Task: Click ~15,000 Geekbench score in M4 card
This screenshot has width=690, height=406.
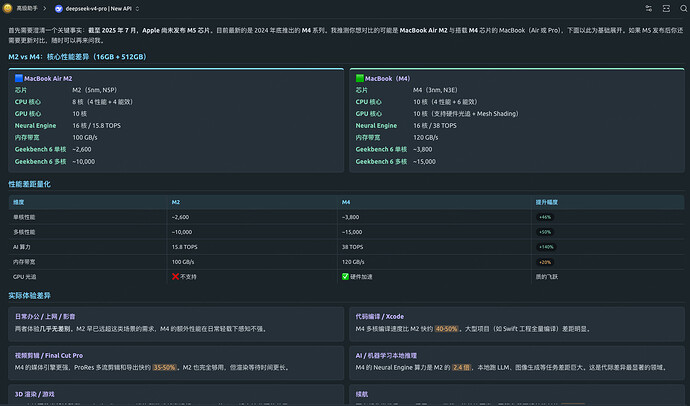Action: pyautogui.click(x=424, y=161)
